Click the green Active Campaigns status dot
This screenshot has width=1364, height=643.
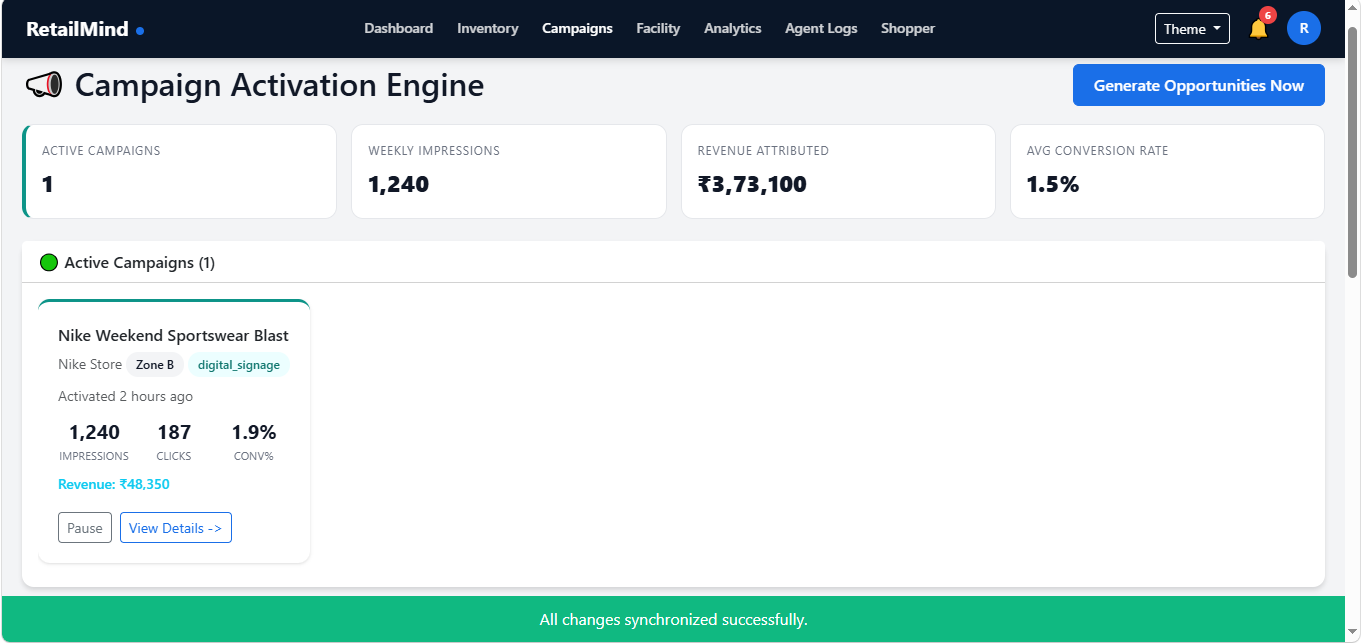[x=49, y=263]
